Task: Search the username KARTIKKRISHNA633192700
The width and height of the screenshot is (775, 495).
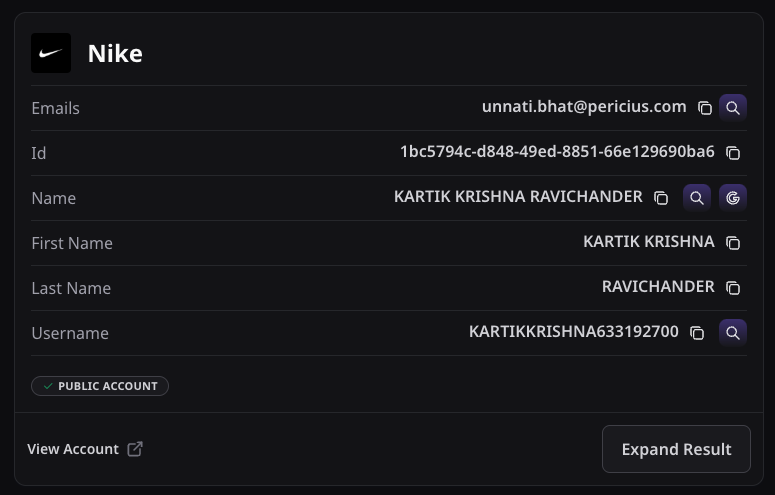Action: click(x=733, y=333)
